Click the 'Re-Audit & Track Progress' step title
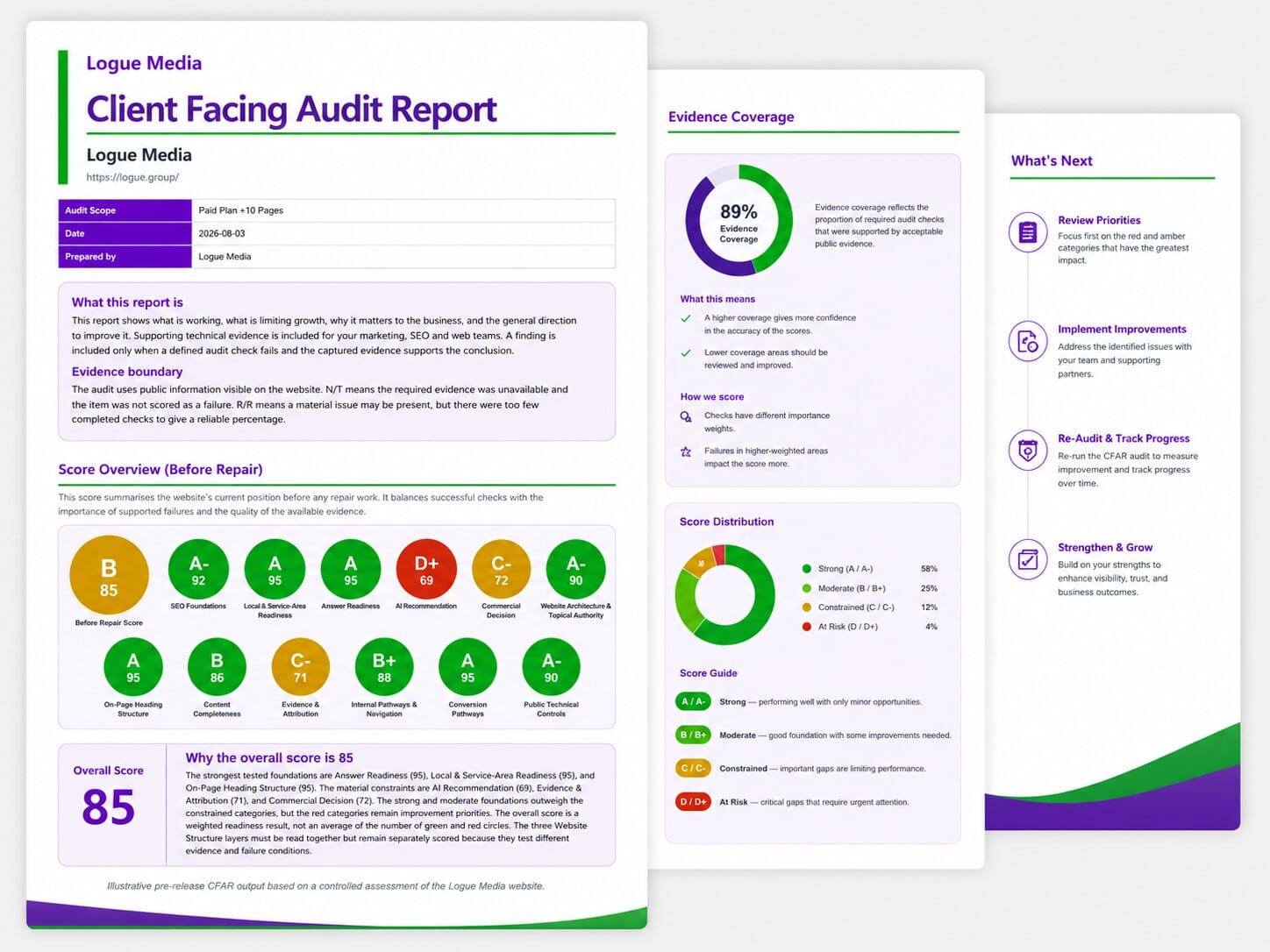Viewport: 1270px width, 952px height. click(x=1124, y=438)
